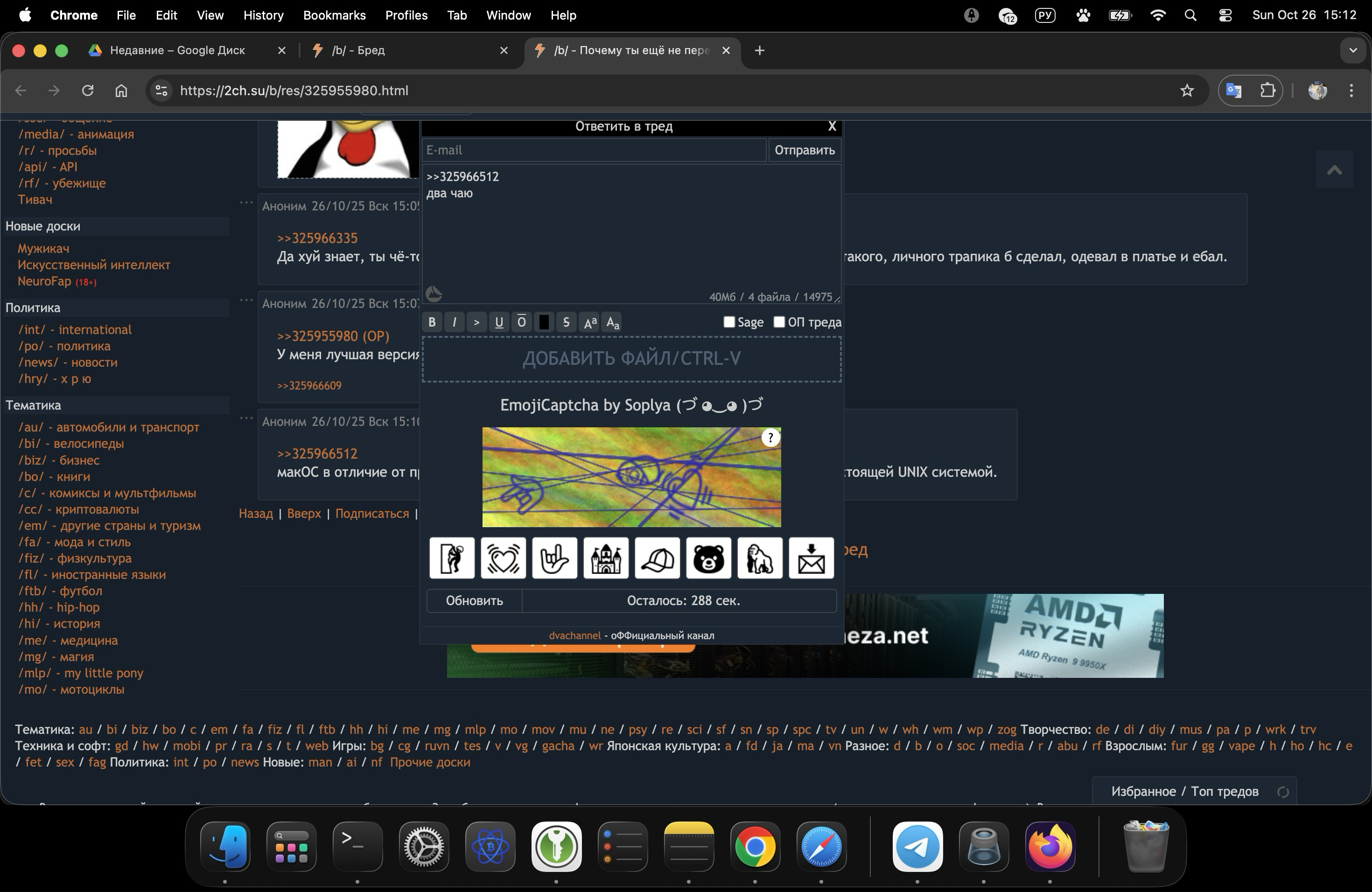Click the italic formatting button
The height and width of the screenshot is (892, 1372).
tap(454, 322)
